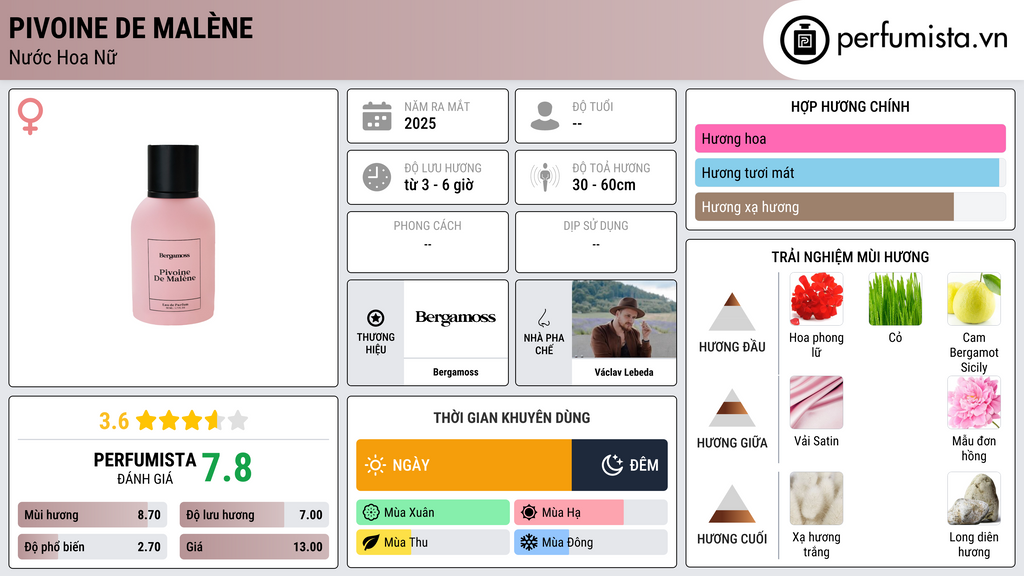1024x576 pixels.
Task: Click the Mùa Đông season bar
Action: (x=590, y=543)
